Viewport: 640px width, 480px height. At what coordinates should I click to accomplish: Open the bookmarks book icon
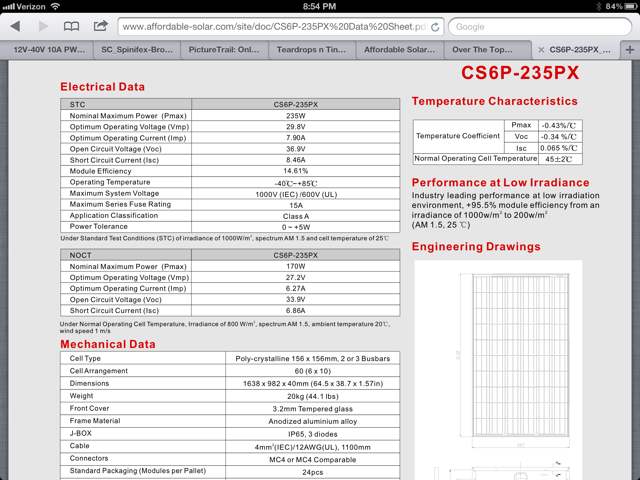point(71,27)
